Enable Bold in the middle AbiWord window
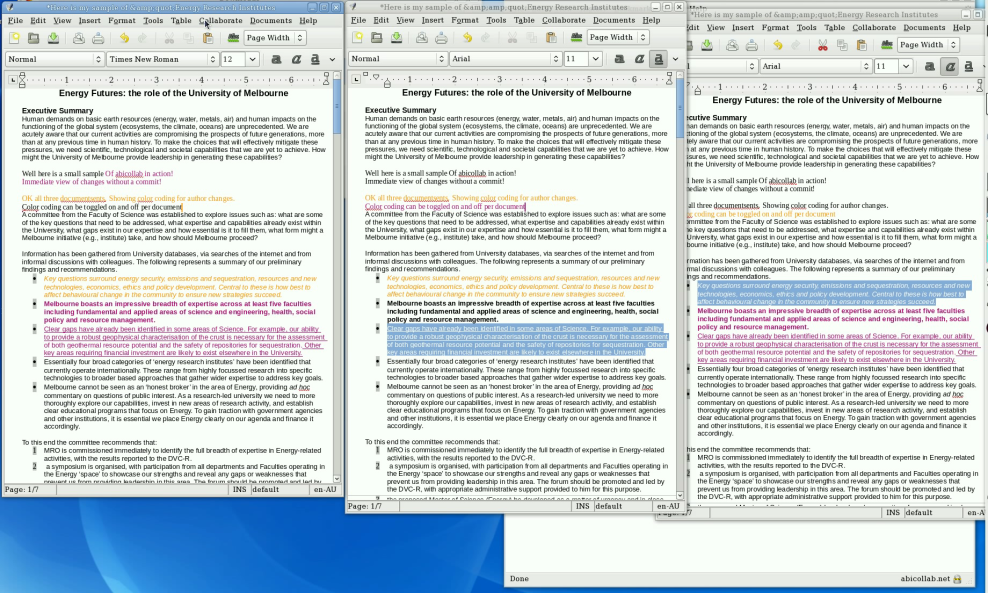 [619, 59]
